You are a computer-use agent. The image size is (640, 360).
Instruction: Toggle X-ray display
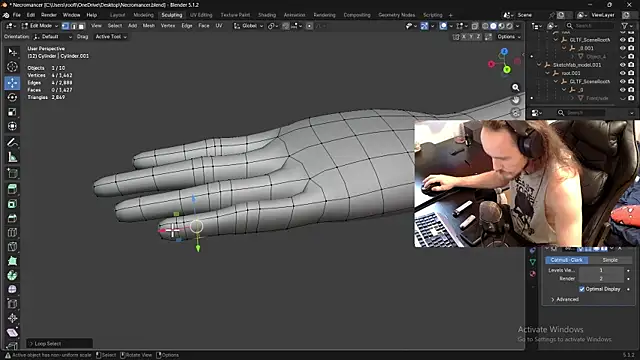point(475,26)
